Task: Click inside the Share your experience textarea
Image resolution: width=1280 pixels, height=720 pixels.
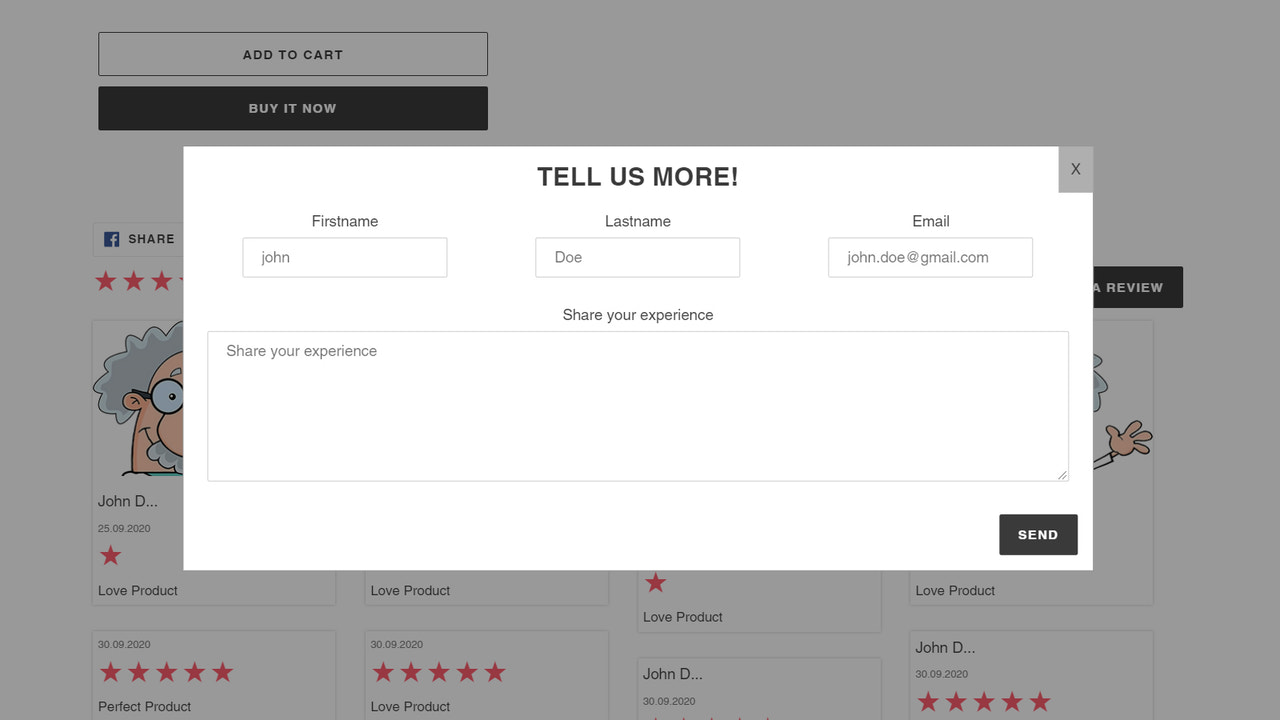Action: click(x=637, y=405)
